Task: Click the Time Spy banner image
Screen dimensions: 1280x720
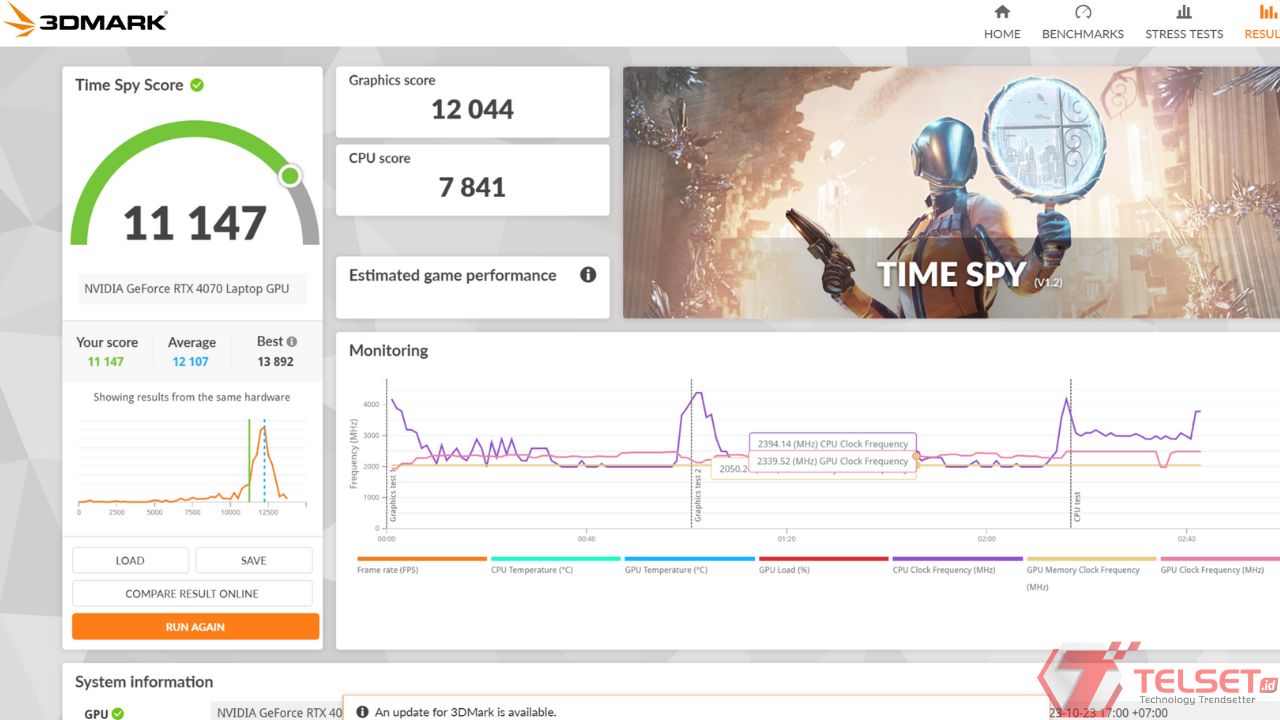Action: (950, 192)
